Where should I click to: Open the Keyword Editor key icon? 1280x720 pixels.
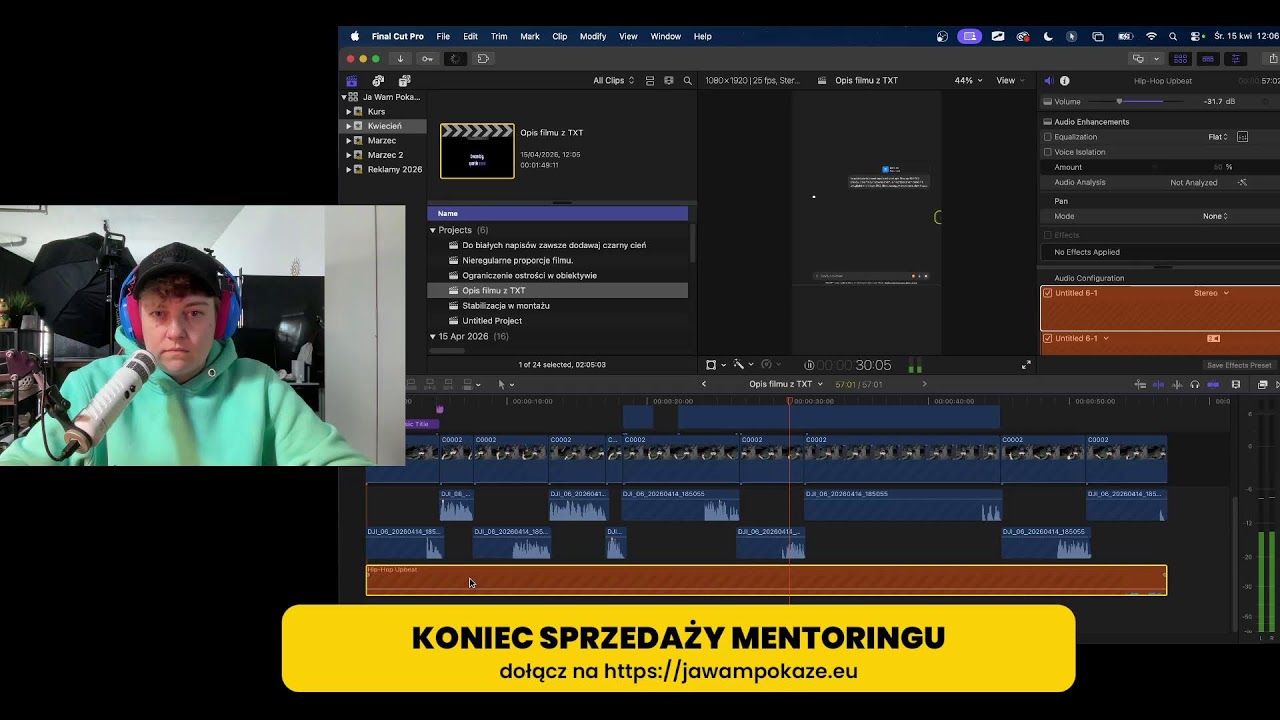(x=428, y=59)
